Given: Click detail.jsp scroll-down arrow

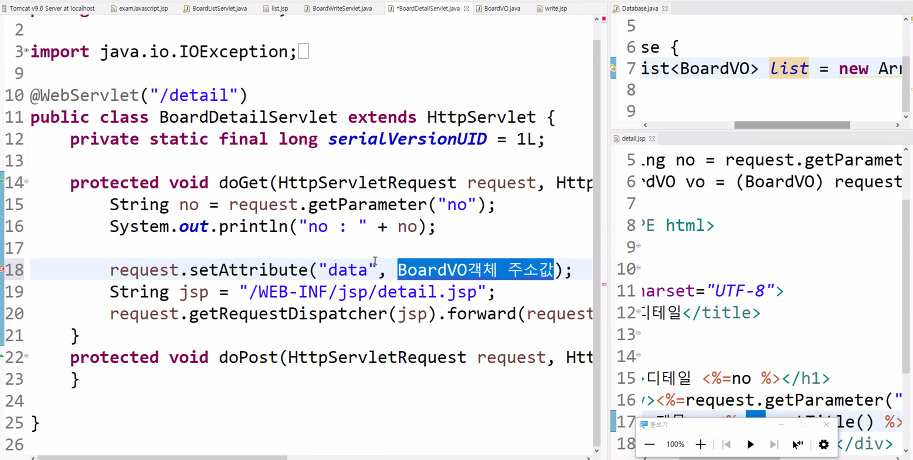Looking at the screenshot, I should [908, 450].
